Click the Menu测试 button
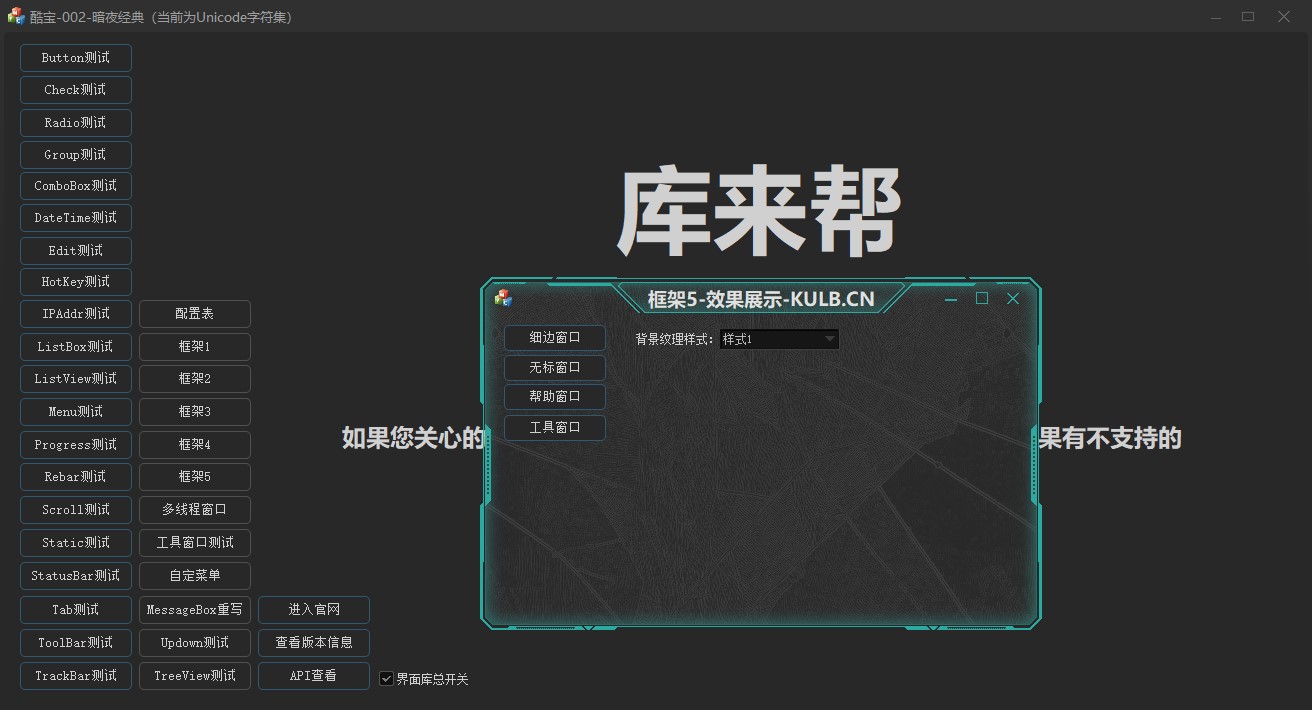The height and width of the screenshot is (710, 1312). pyautogui.click(x=76, y=412)
